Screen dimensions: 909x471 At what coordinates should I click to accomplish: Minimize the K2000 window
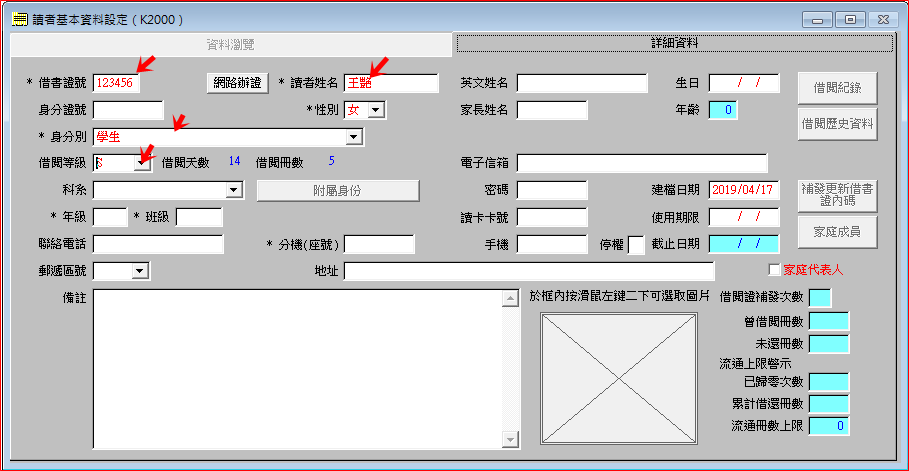[818, 20]
